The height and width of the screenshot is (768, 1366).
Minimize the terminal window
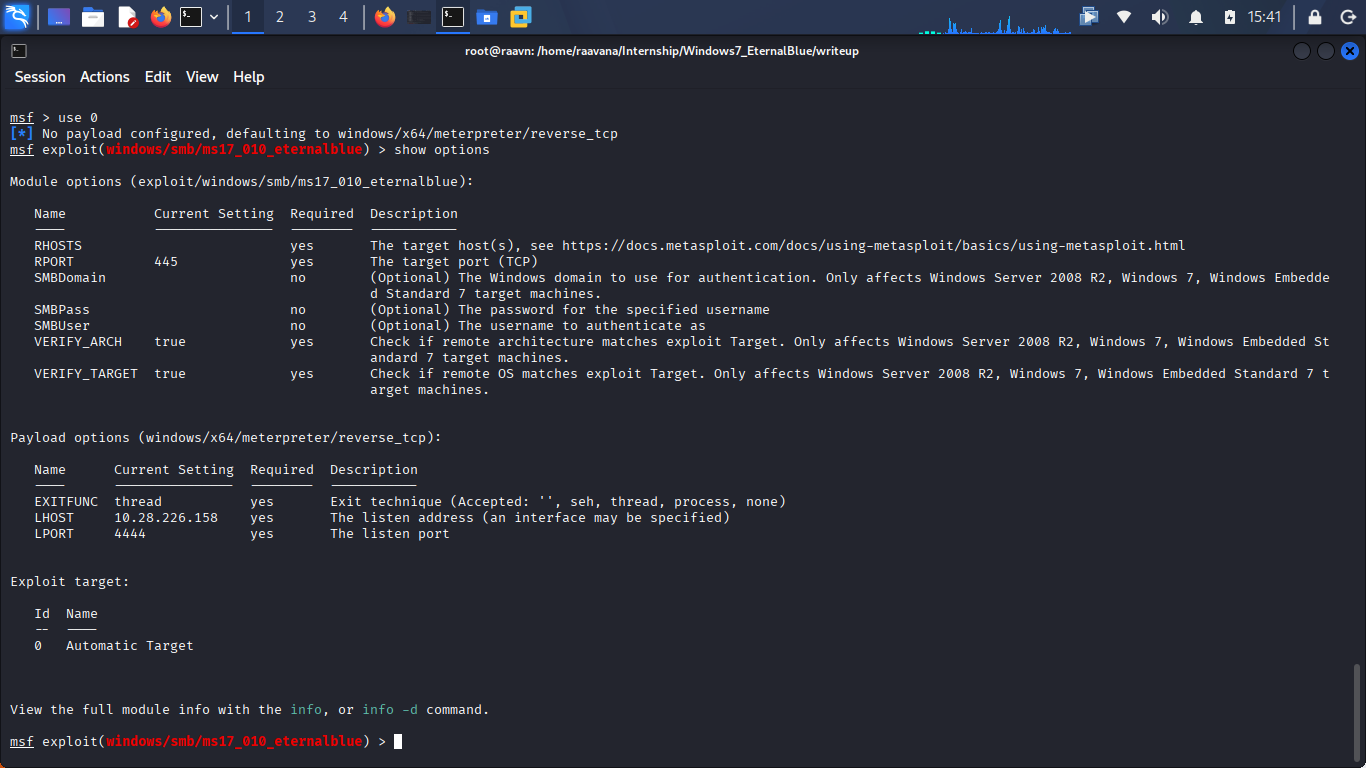point(1301,51)
